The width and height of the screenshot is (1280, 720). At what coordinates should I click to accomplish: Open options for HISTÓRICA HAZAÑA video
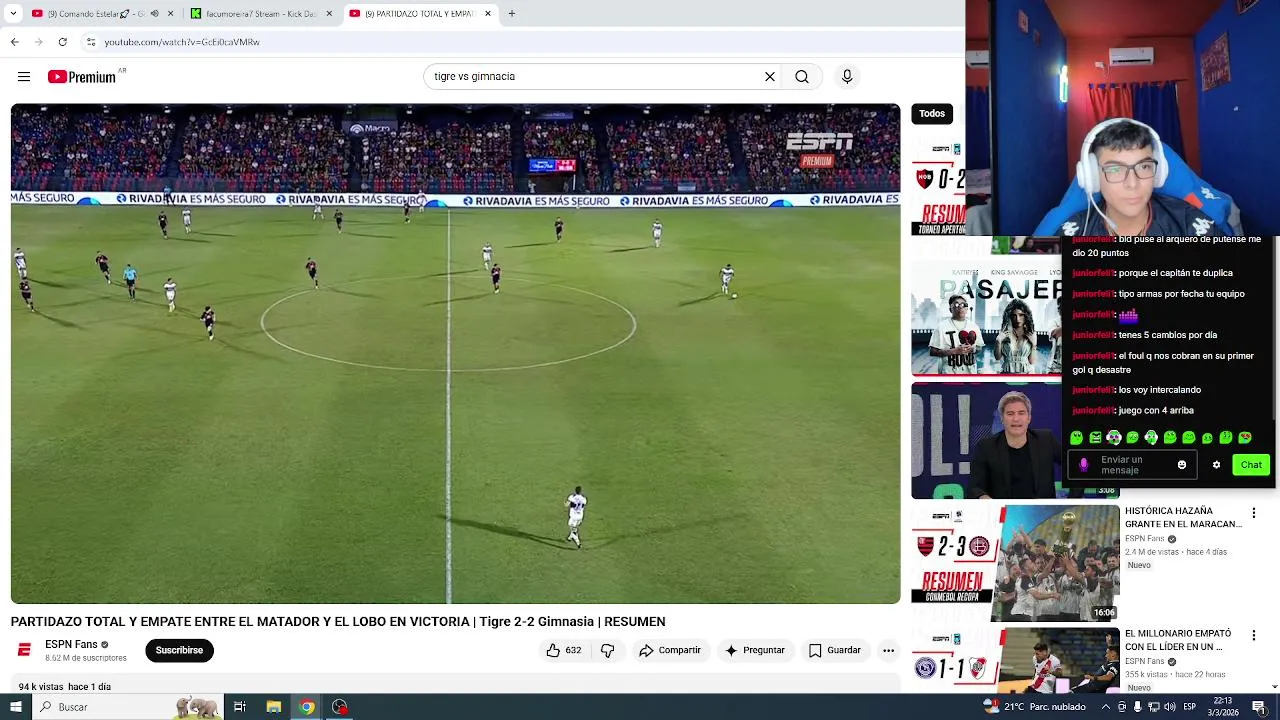click(1254, 513)
